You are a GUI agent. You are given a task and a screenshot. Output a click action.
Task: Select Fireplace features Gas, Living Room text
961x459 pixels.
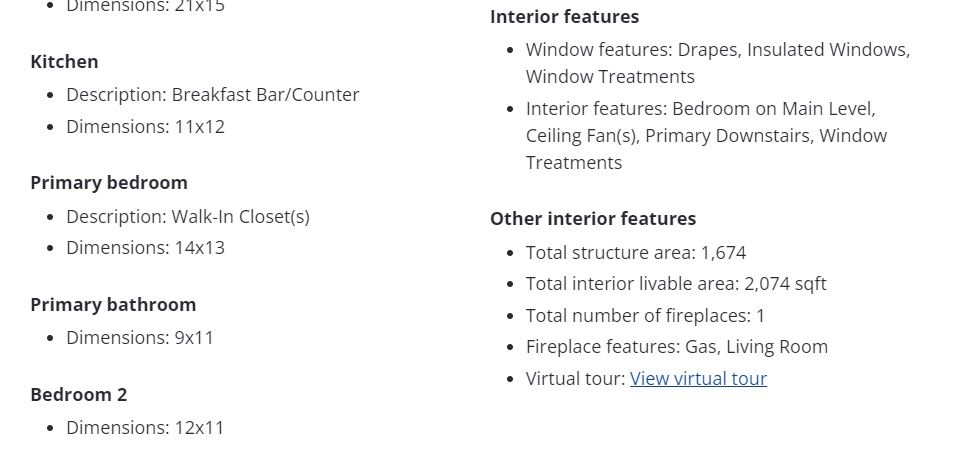pyautogui.click(x=676, y=348)
